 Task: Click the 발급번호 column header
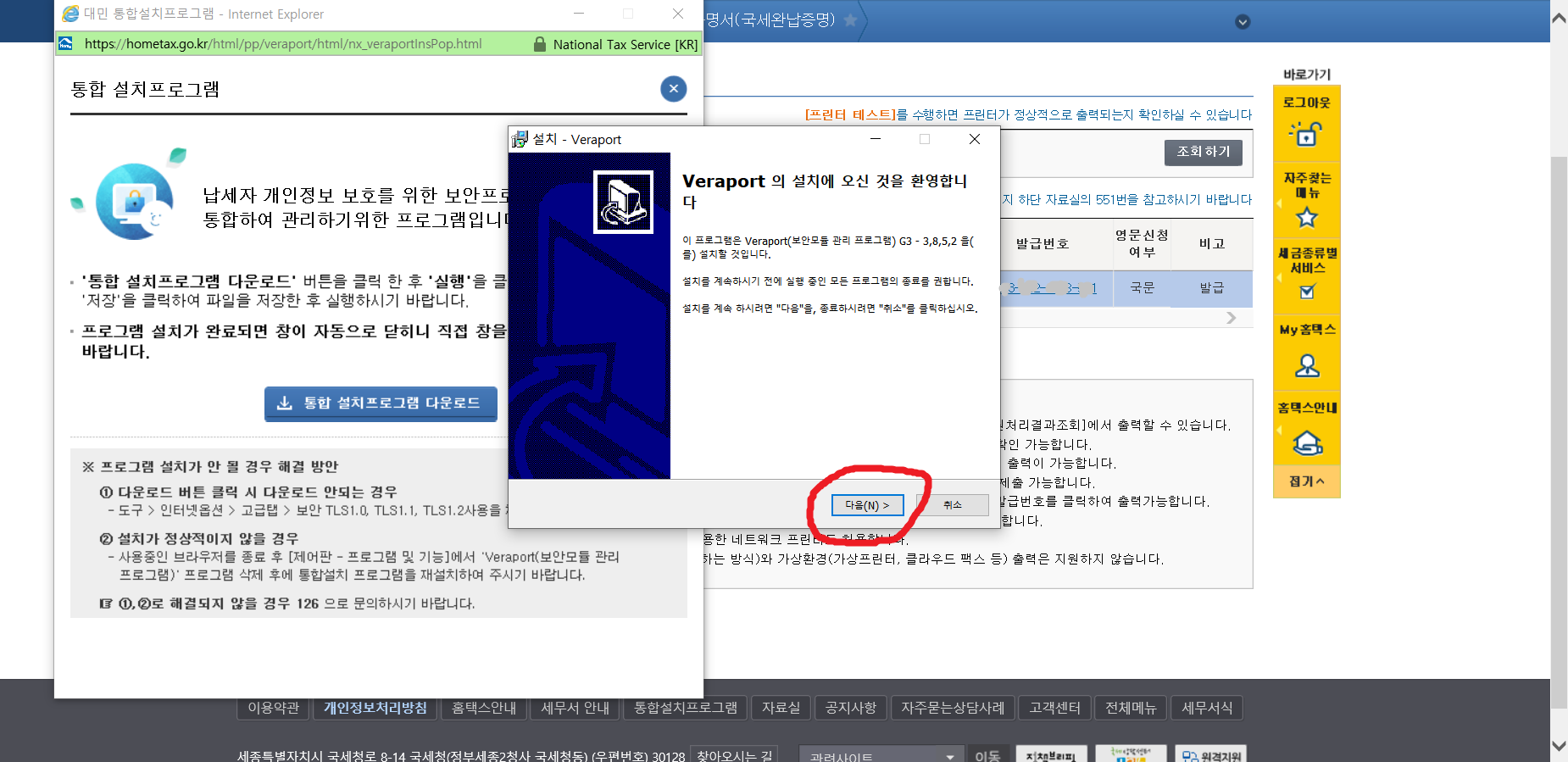click(x=1042, y=244)
